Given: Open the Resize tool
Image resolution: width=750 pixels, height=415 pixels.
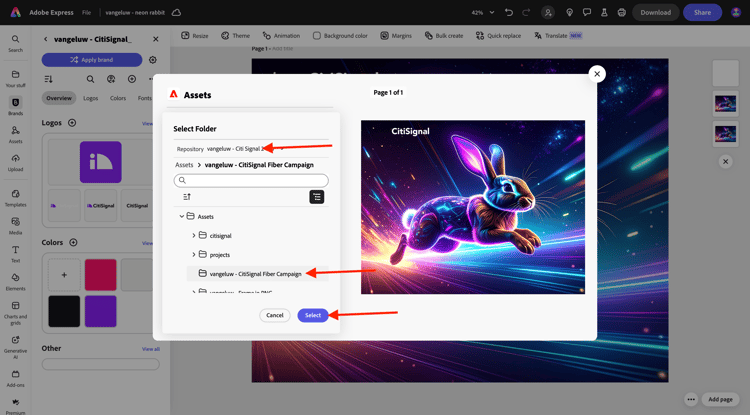Looking at the screenshot, I should point(195,35).
